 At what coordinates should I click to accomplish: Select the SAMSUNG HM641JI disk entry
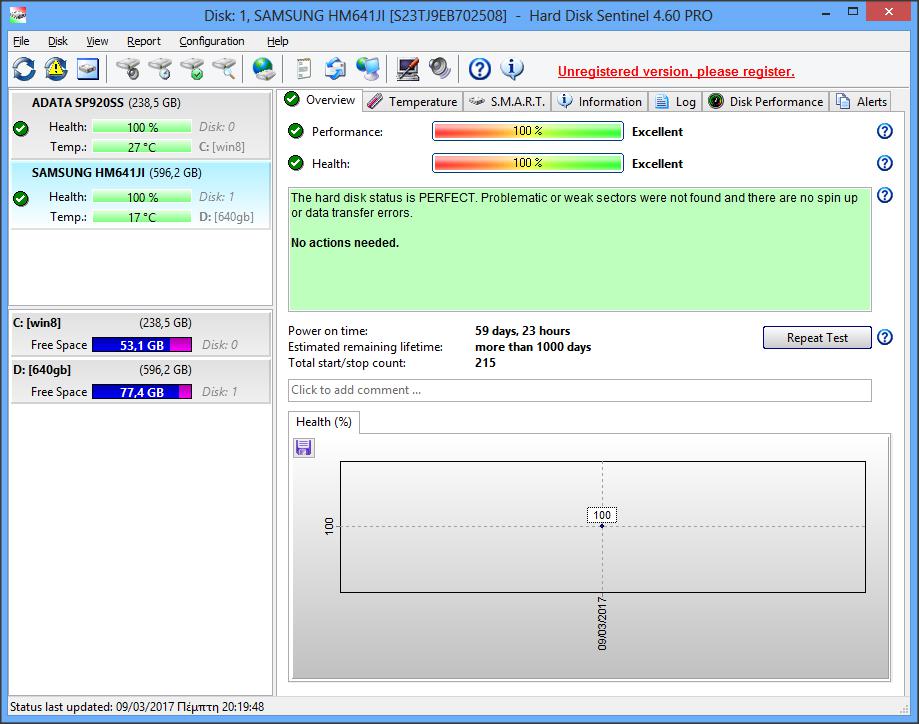(x=140, y=195)
